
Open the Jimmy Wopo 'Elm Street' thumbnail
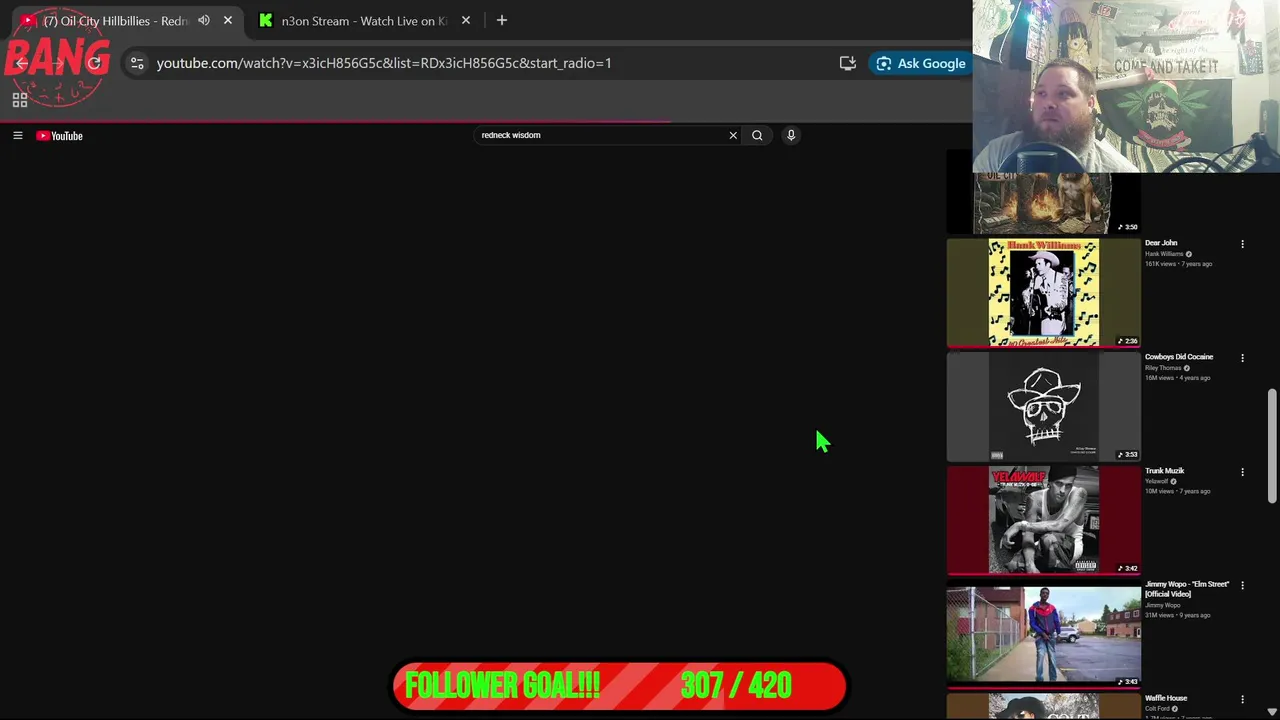pos(1043,634)
